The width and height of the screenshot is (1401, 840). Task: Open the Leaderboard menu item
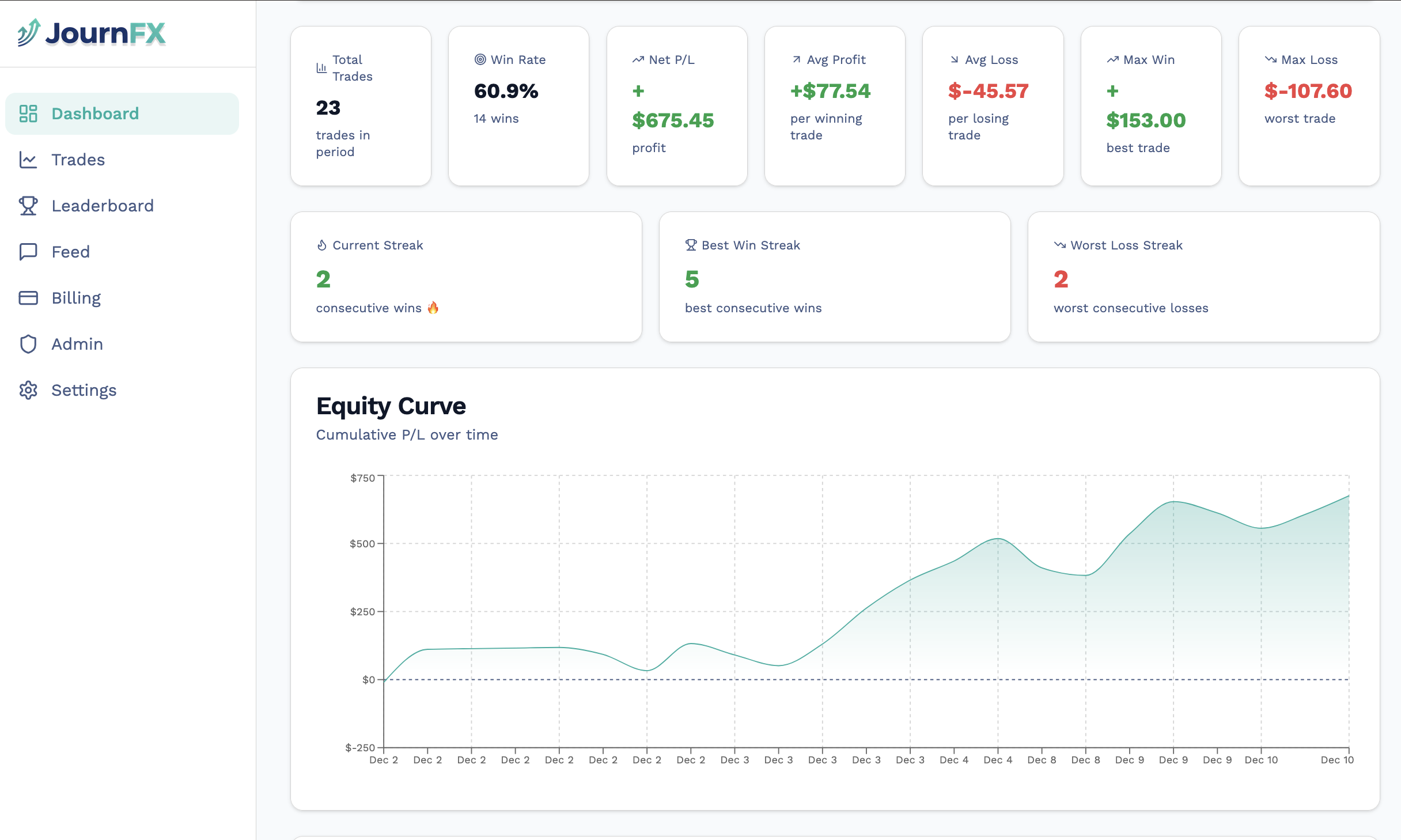click(103, 206)
